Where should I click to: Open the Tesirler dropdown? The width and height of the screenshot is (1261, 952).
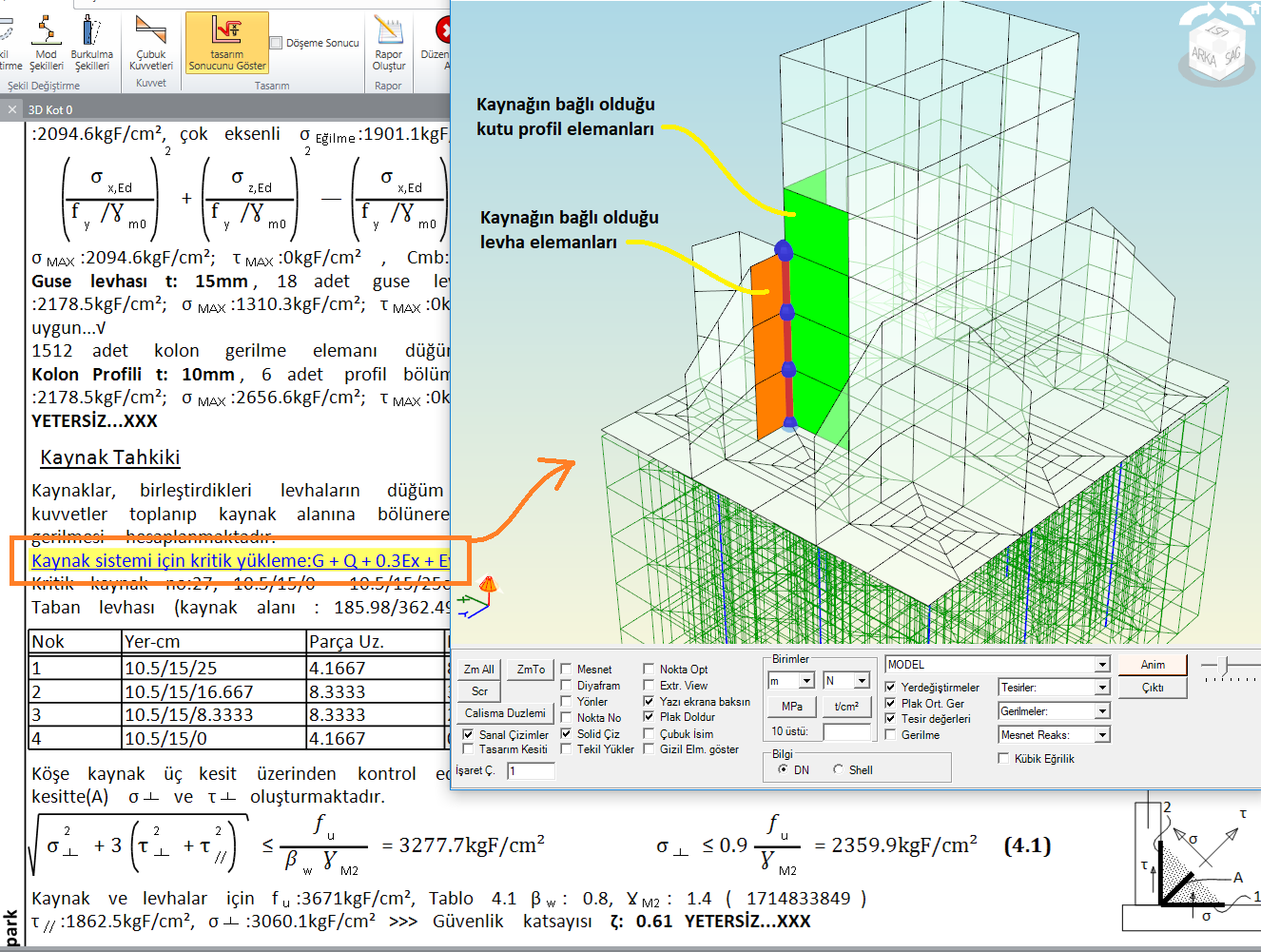(x=1101, y=688)
